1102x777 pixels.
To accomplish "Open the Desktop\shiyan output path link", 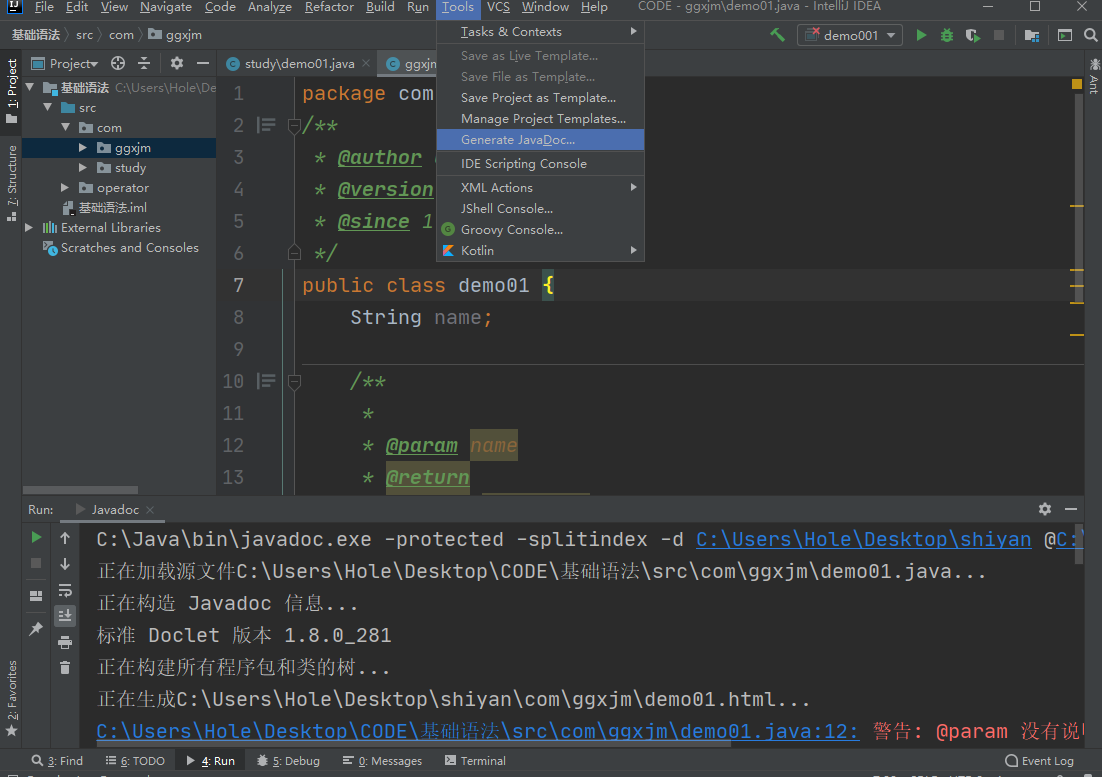I will coord(863,540).
